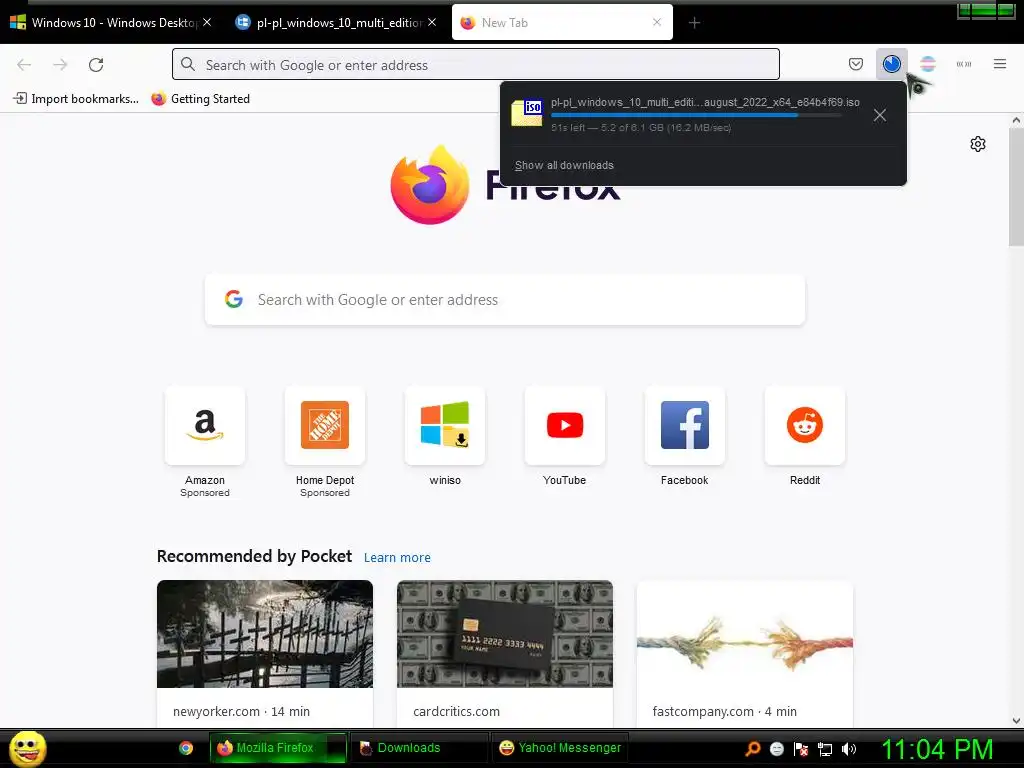Cancel the ISO download in progress
Screen dimensions: 1024x768
tap(880, 116)
